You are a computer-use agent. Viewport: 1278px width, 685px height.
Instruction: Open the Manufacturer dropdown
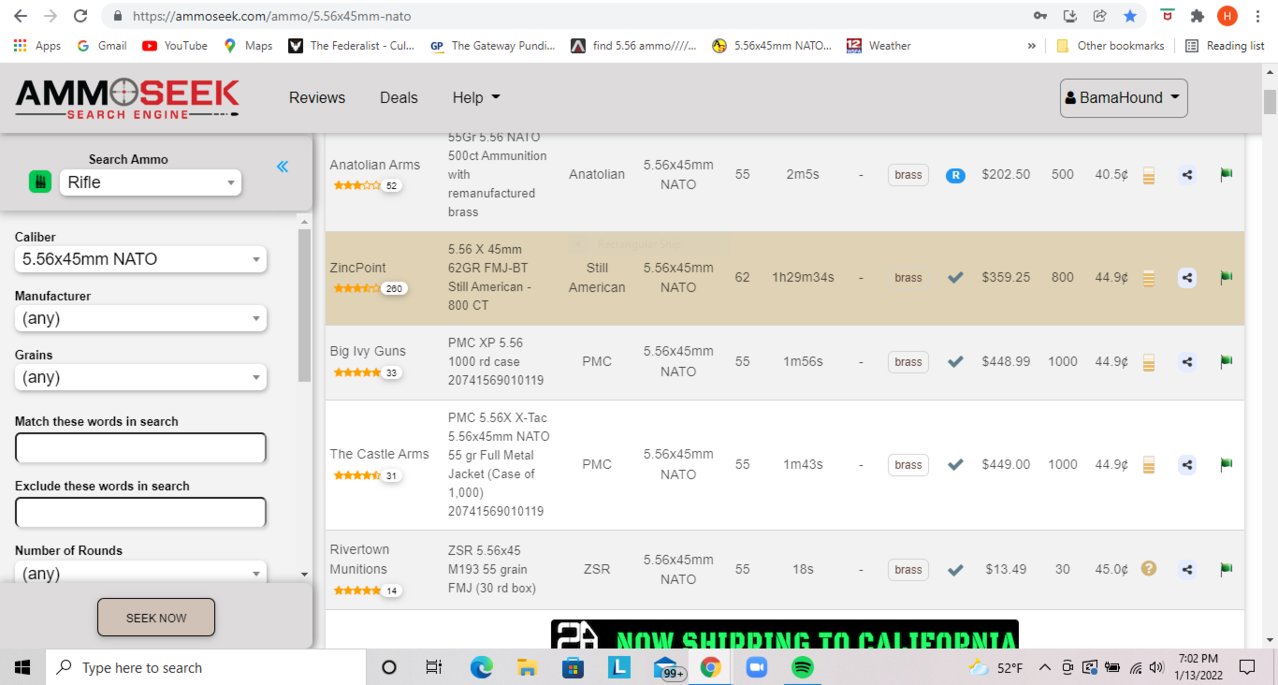pyautogui.click(x=141, y=318)
